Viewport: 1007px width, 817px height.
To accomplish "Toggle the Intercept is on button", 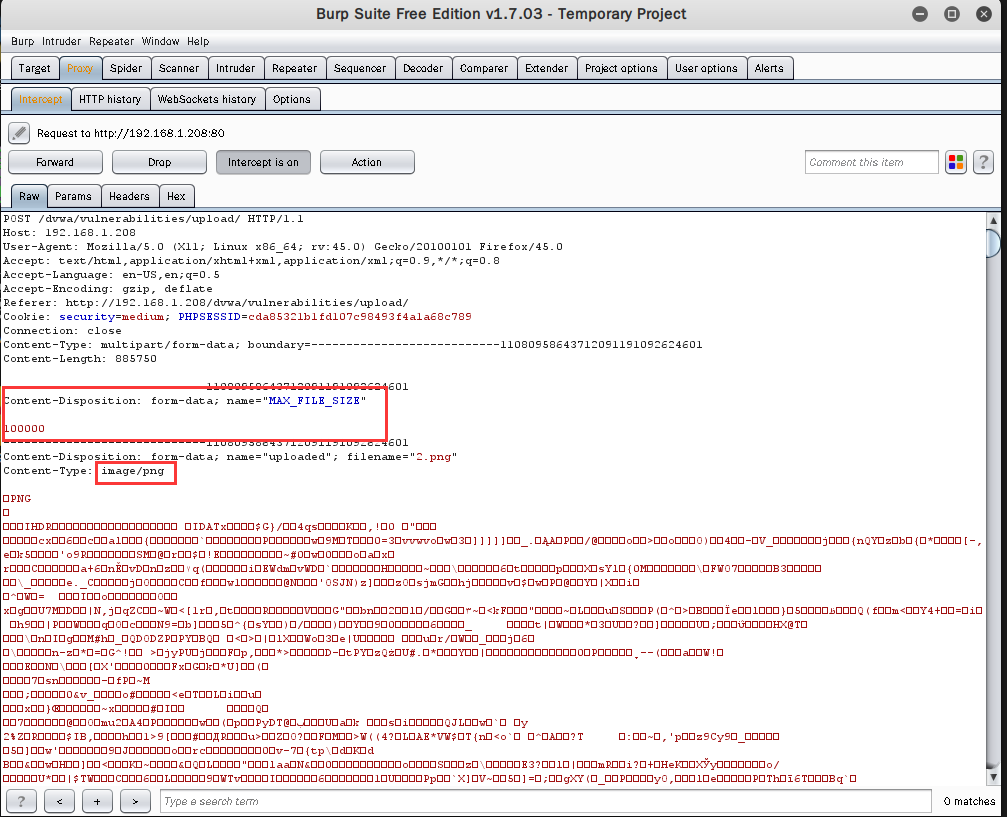I will [263, 163].
